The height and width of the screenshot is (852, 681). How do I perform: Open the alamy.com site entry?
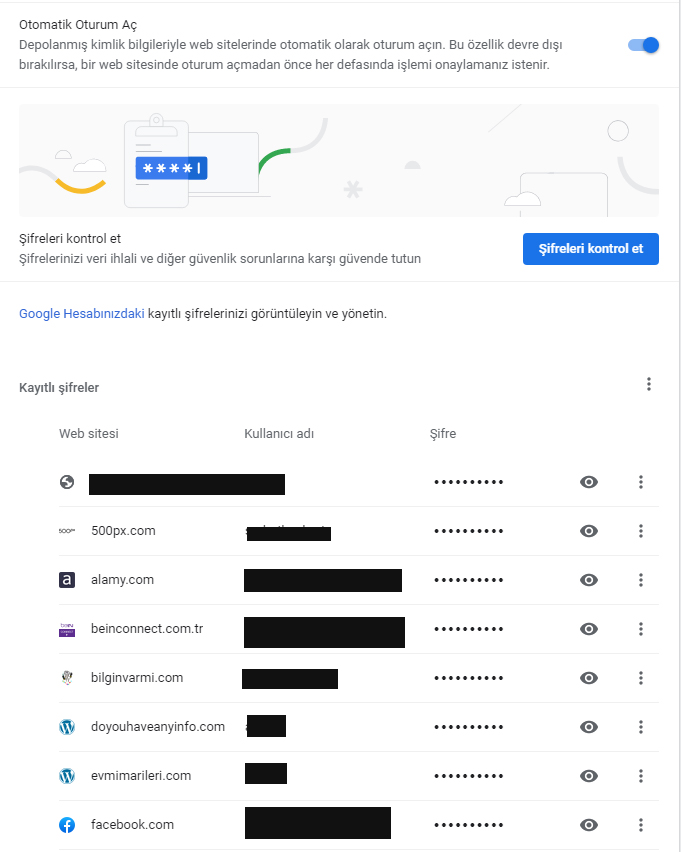[122, 580]
